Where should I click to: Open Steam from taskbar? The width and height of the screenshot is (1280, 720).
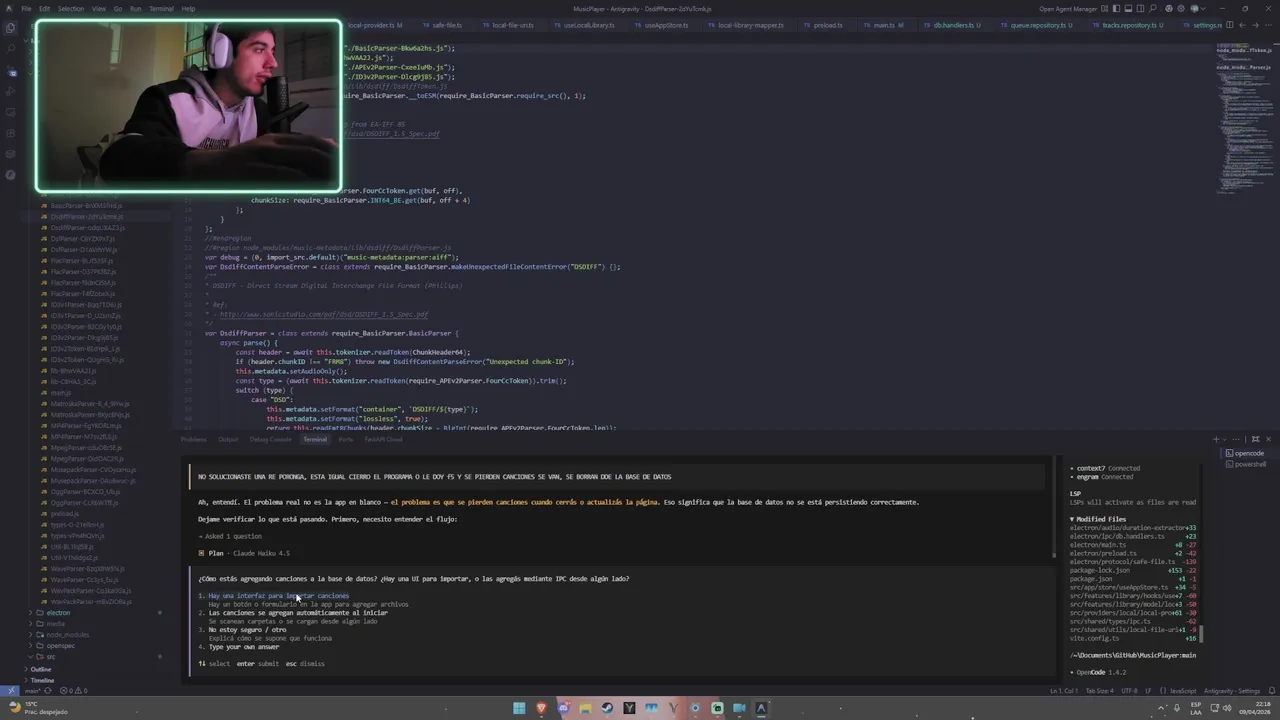coord(607,708)
